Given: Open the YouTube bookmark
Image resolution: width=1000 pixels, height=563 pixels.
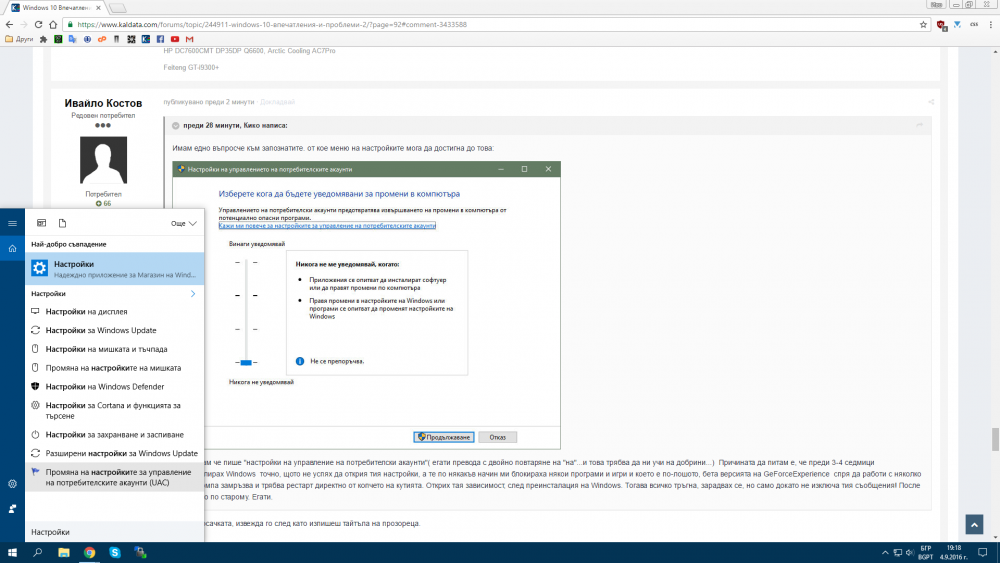Looking at the screenshot, I should pyautogui.click(x=175, y=39).
